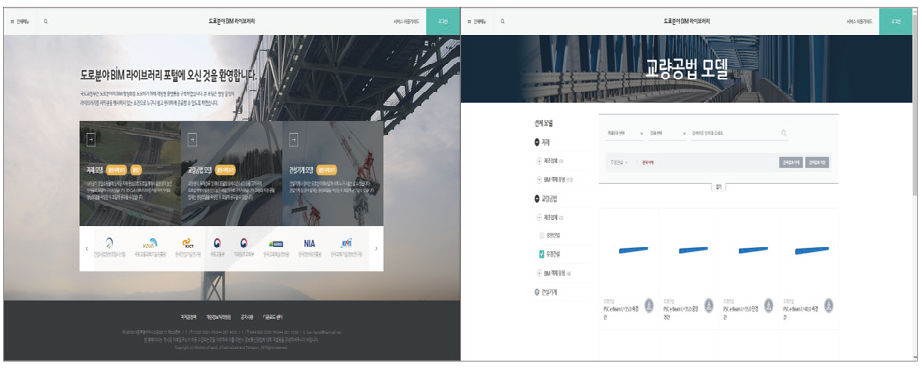Expand 제조업체 under the 자재 category
The width and height of the screenshot is (922, 368).
(x=539, y=160)
